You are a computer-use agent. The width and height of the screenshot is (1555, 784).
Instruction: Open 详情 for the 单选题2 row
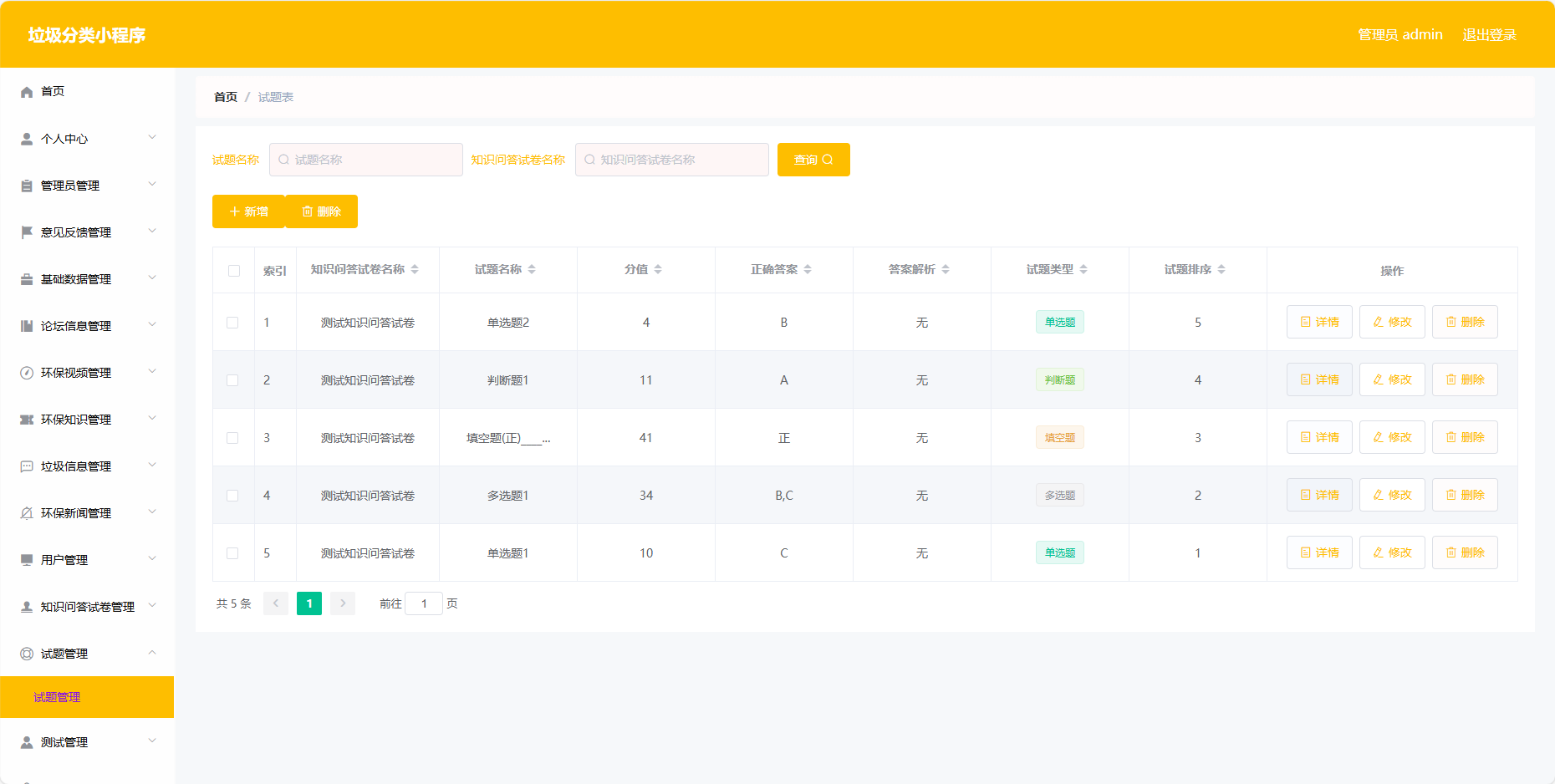(1319, 322)
